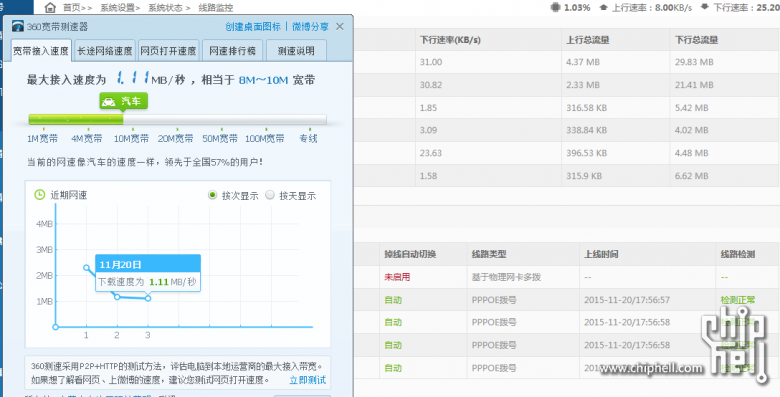Viewport: 780px width, 397px height.
Task: Click the 线路类型 column header
Action: tap(489, 254)
